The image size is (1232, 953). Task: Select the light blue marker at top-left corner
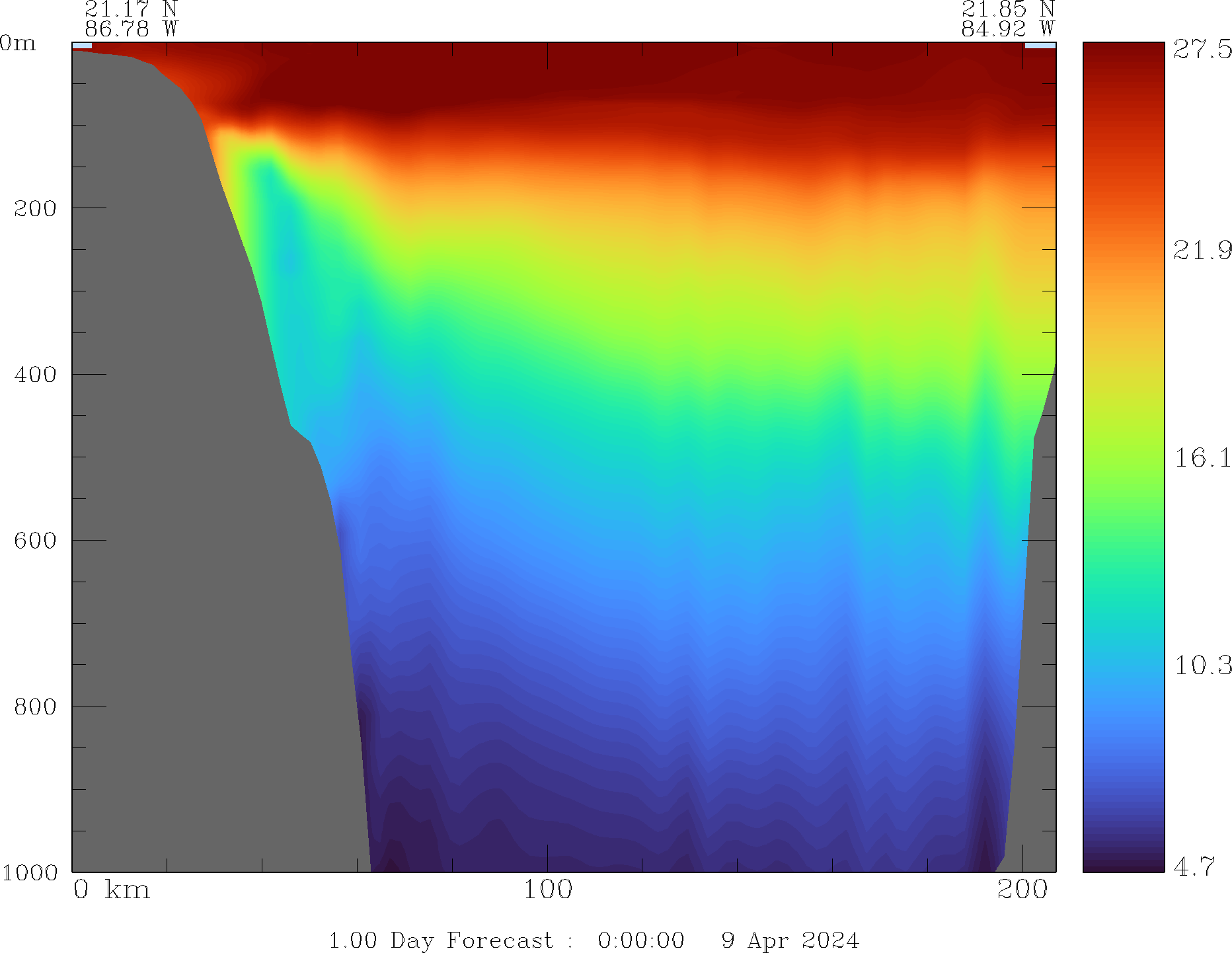coord(82,46)
